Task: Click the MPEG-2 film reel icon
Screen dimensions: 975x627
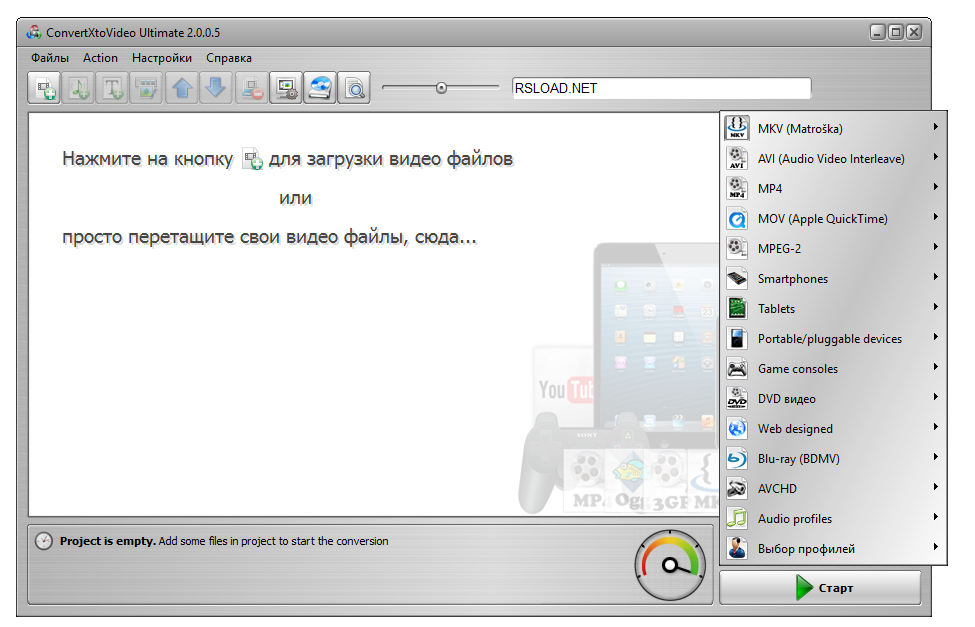Action: 737,248
